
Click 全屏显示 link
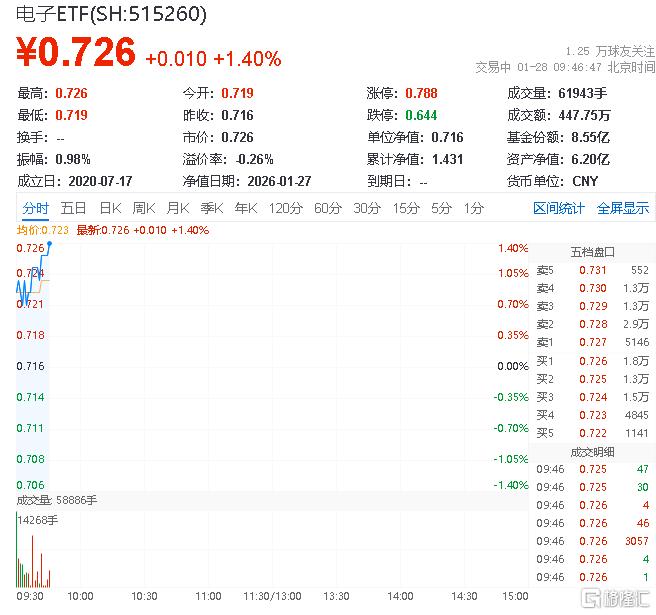[x=623, y=208]
